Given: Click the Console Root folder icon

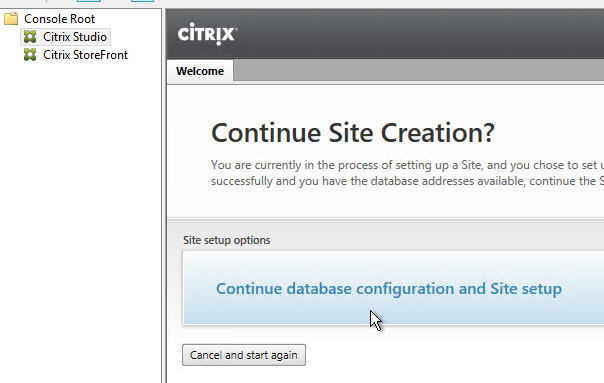Looking at the screenshot, I should pos(11,18).
